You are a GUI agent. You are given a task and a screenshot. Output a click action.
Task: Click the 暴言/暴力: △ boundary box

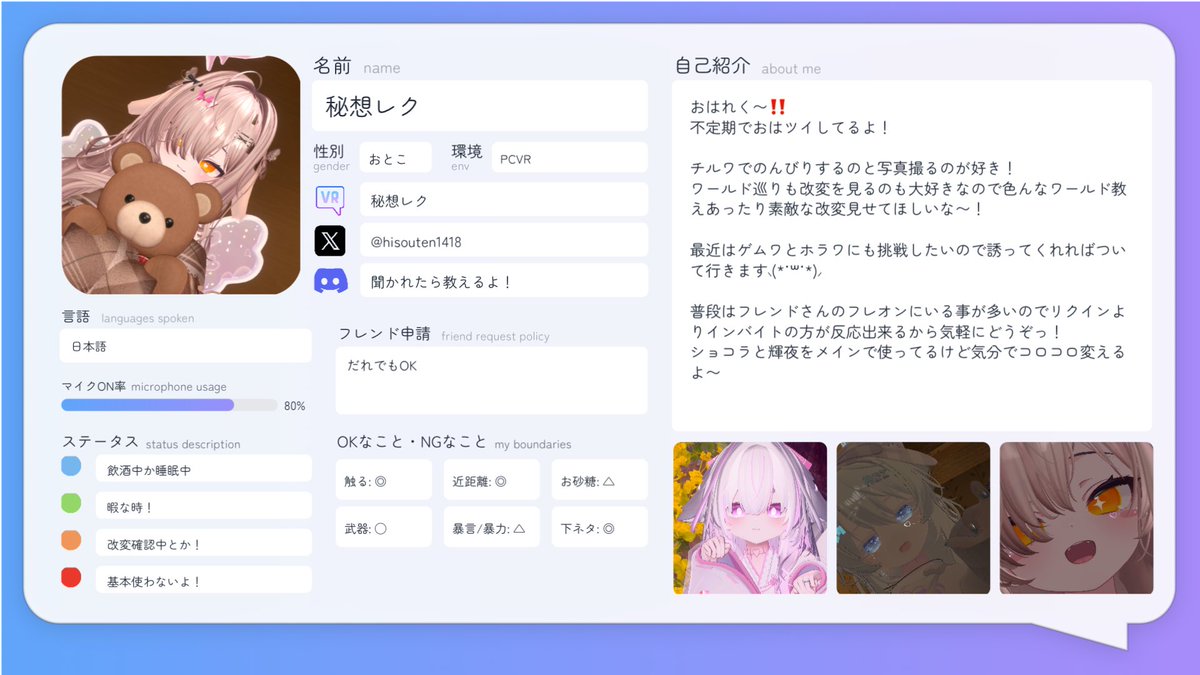coord(491,527)
